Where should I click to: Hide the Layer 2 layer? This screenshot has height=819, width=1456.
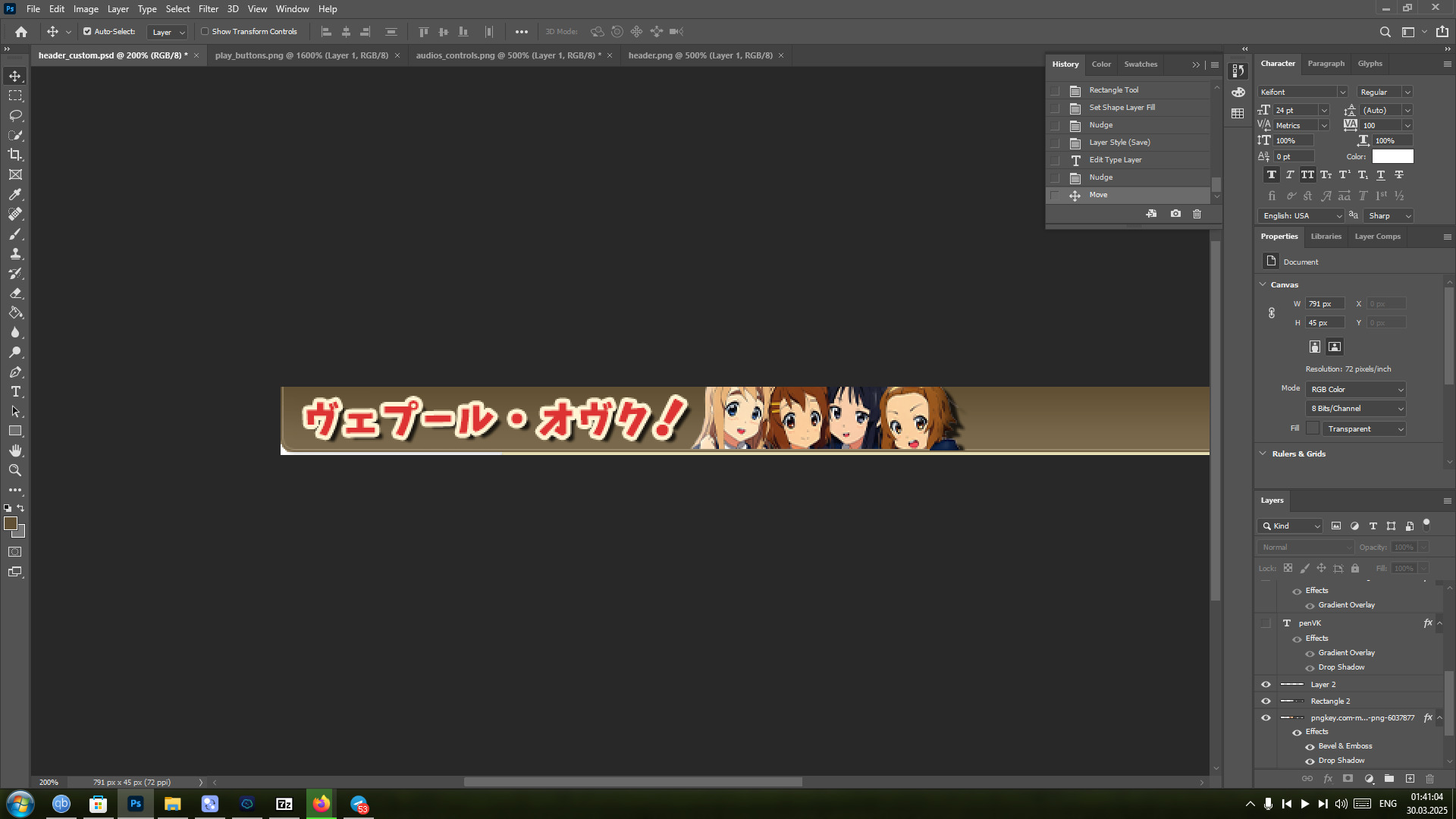1266,684
